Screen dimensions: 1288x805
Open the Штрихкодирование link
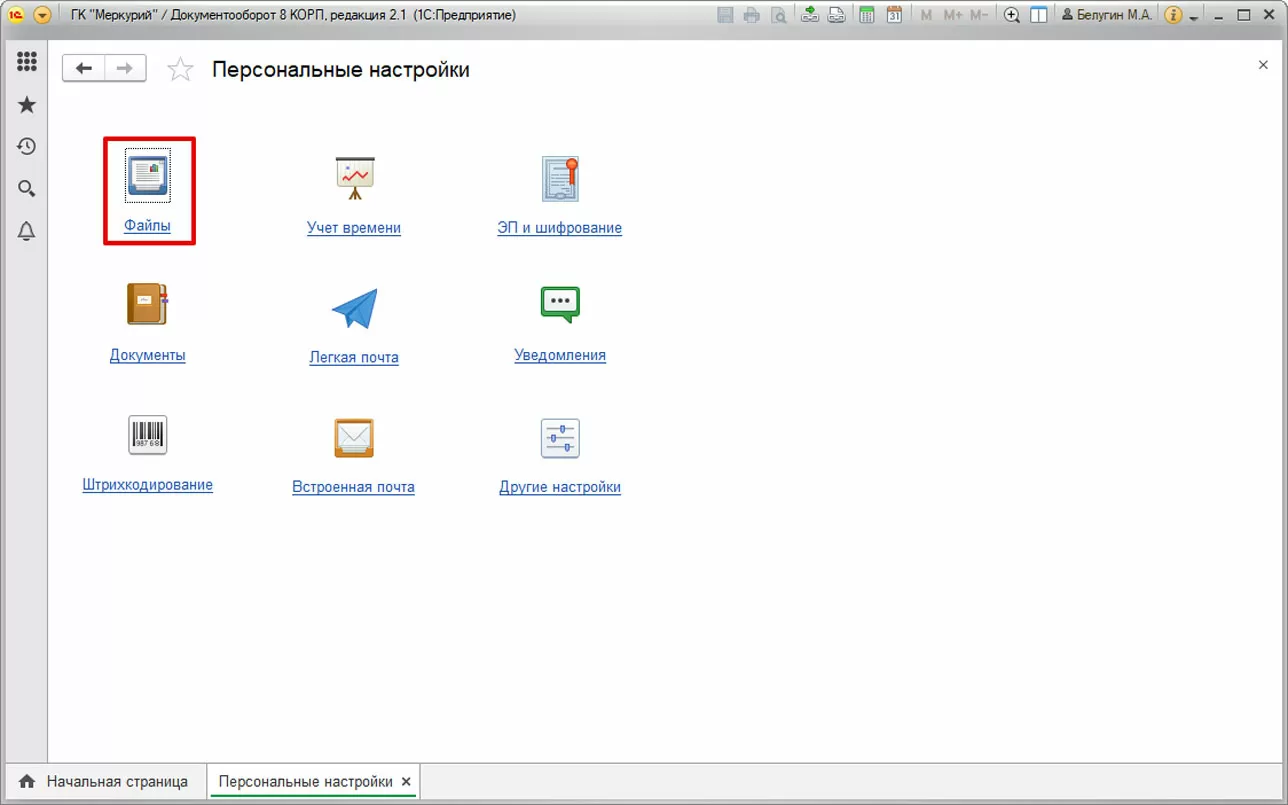point(148,485)
